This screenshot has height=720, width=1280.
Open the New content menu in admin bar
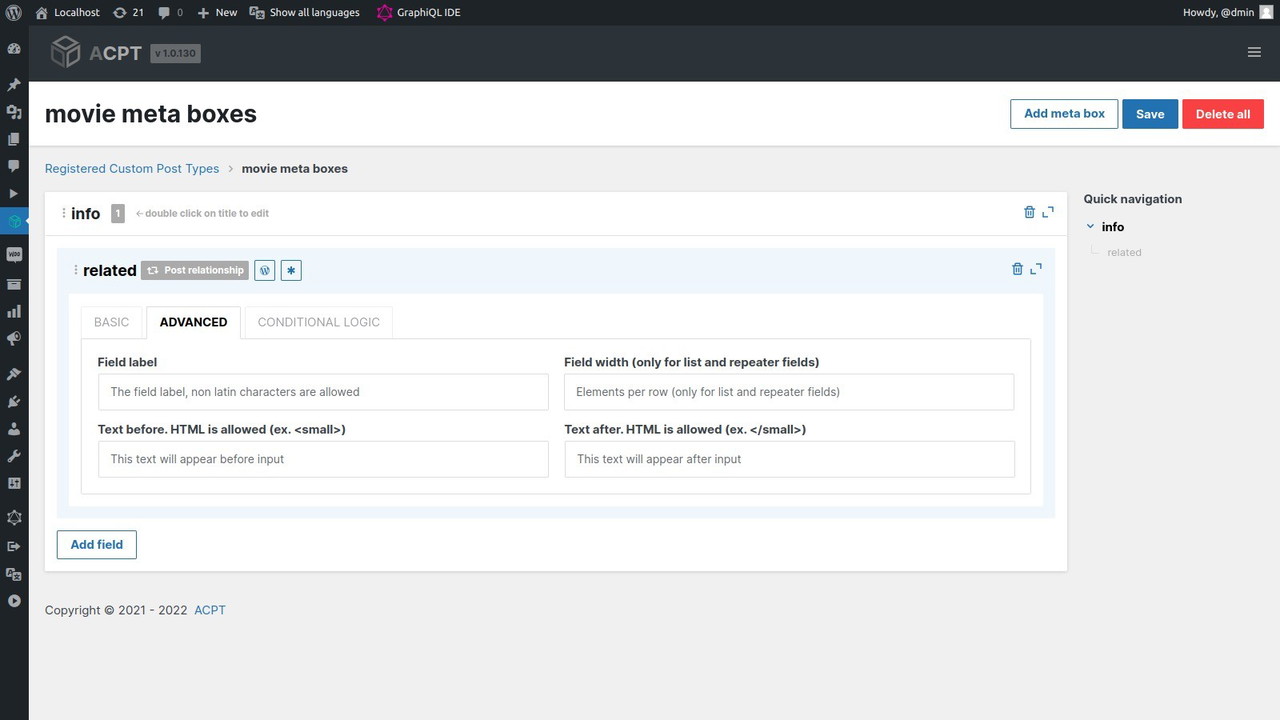click(x=217, y=12)
